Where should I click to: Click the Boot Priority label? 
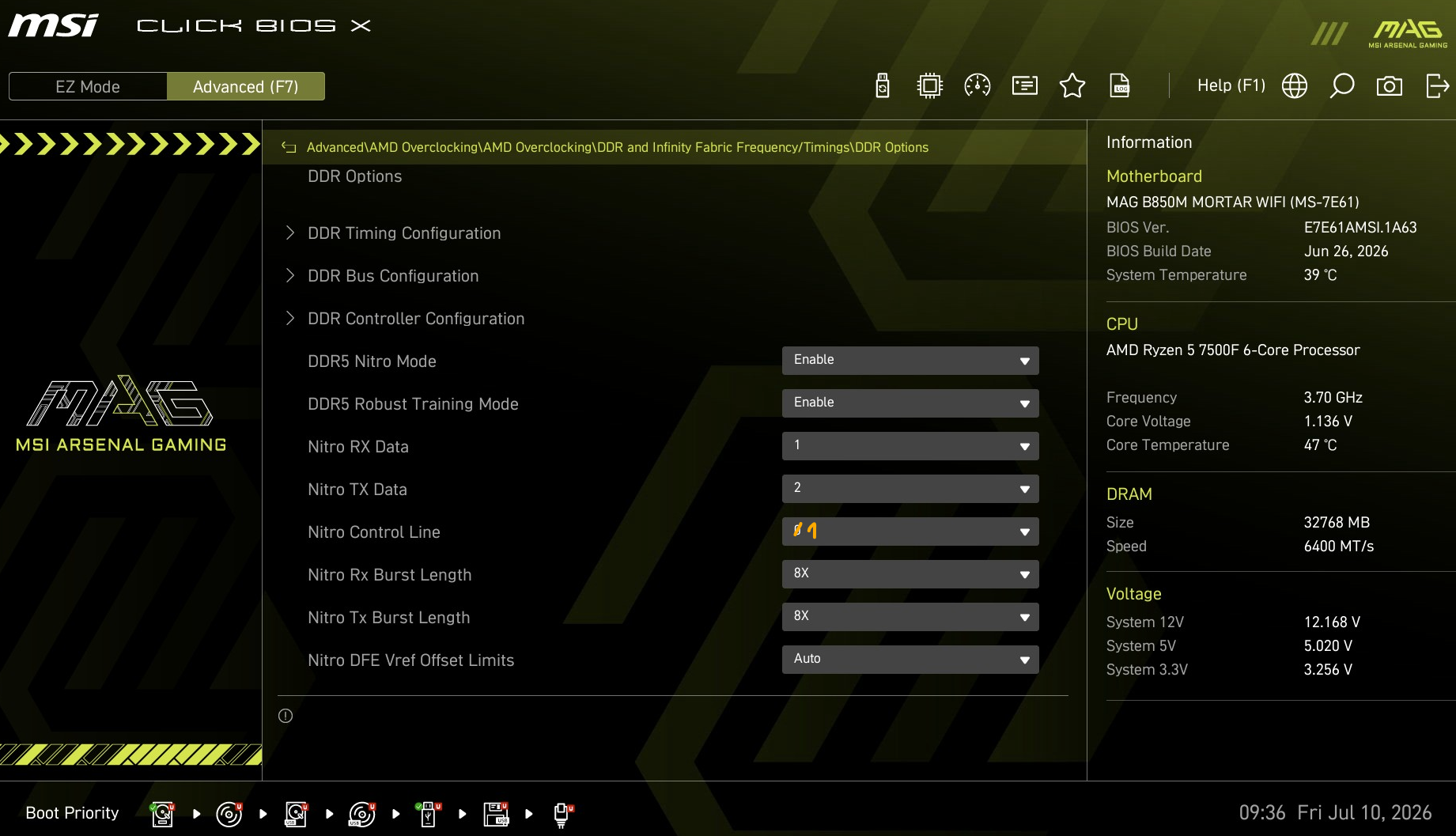pos(72,813)
